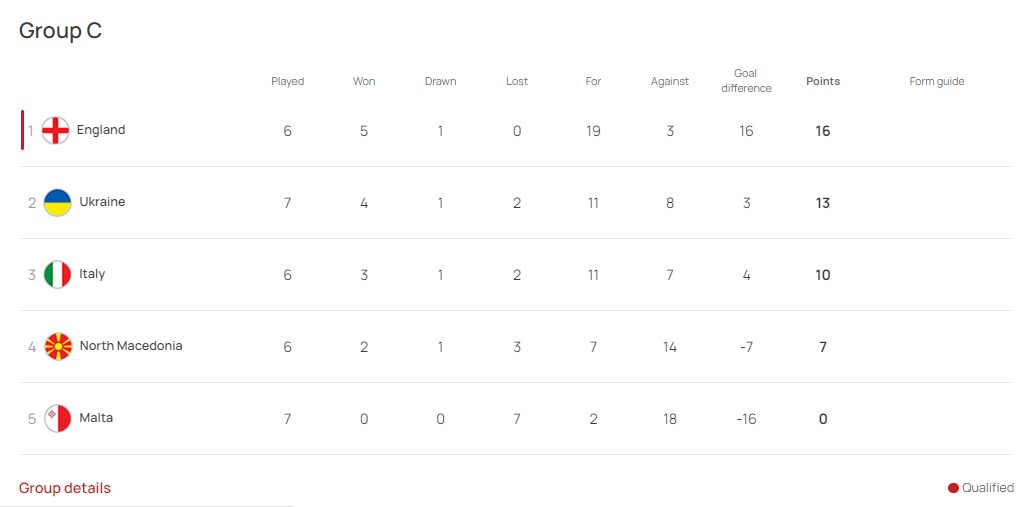Screen dimensions: 1034x507
Task: Click England's points value of 16
Action: tap(822, 131)
